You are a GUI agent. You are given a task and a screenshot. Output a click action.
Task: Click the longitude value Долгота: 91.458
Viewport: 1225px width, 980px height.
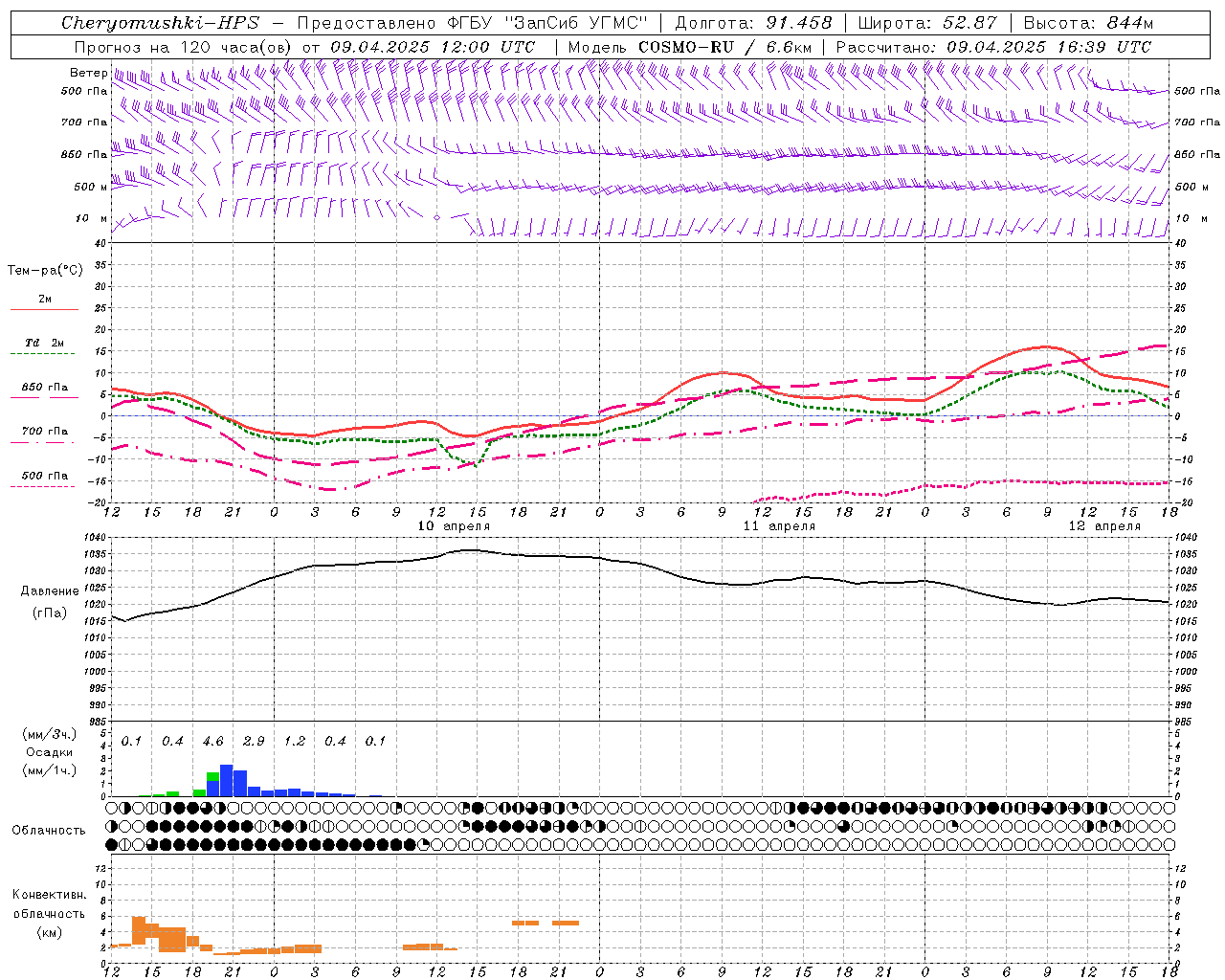click(x=753, y=23)
